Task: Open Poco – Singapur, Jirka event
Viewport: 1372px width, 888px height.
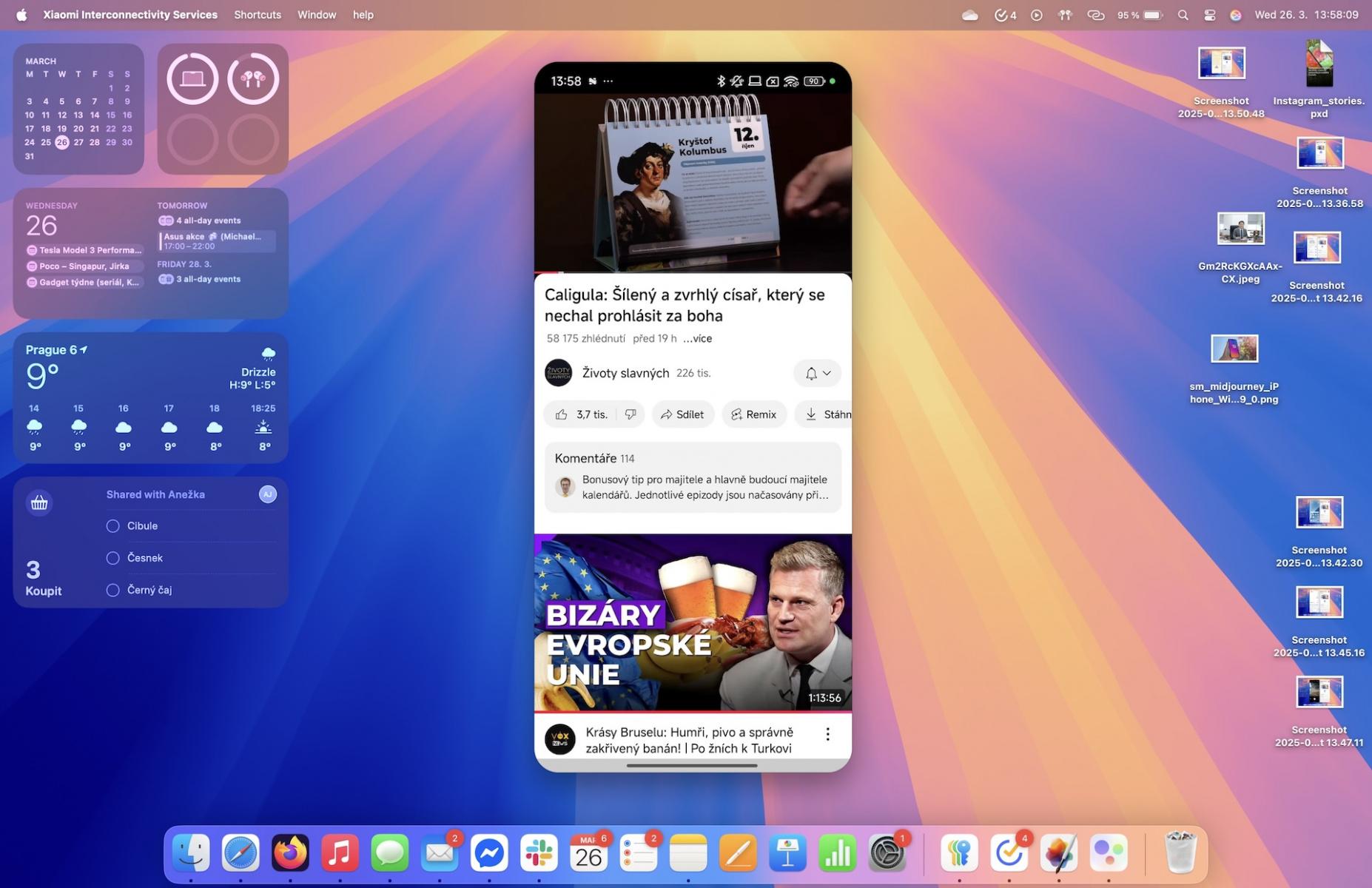Action: tap(84, 266)
